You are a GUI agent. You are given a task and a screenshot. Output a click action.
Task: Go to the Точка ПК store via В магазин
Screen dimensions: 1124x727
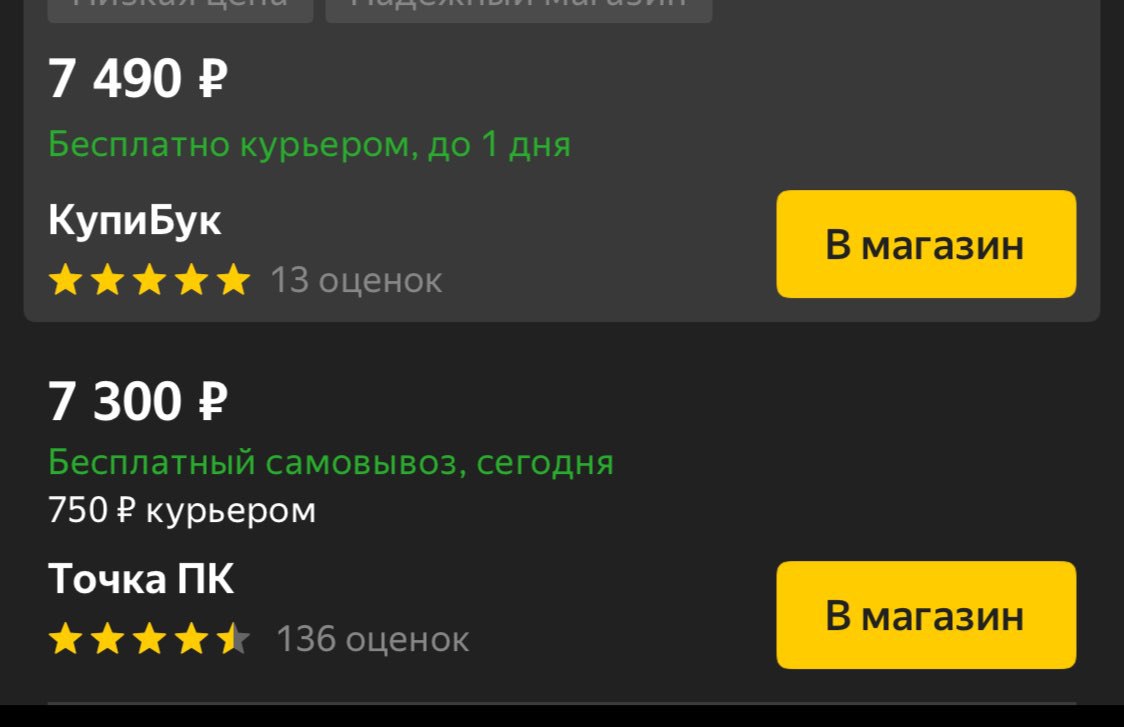[925, 615]
